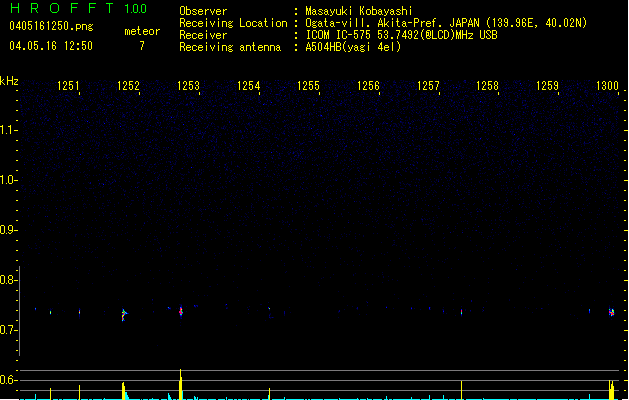This screenshot has height=400, width=629.
Task: Click the meteor echo at 1300
Action: point(611,312)
